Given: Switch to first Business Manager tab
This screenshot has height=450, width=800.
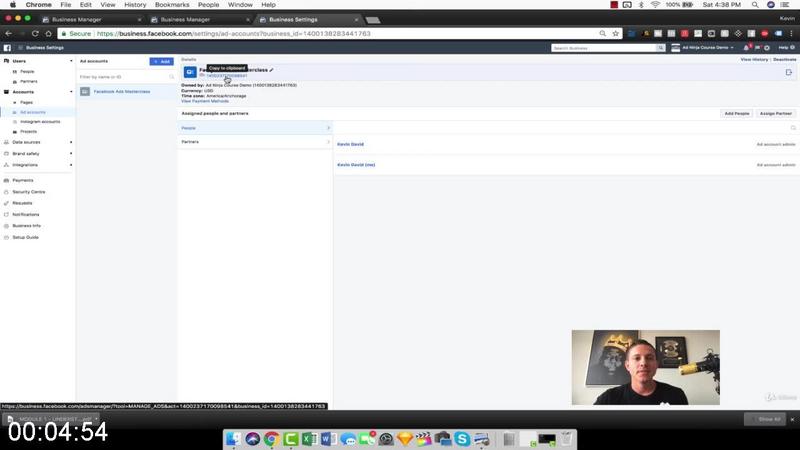Looking at the screenshot, I should 92,19.
